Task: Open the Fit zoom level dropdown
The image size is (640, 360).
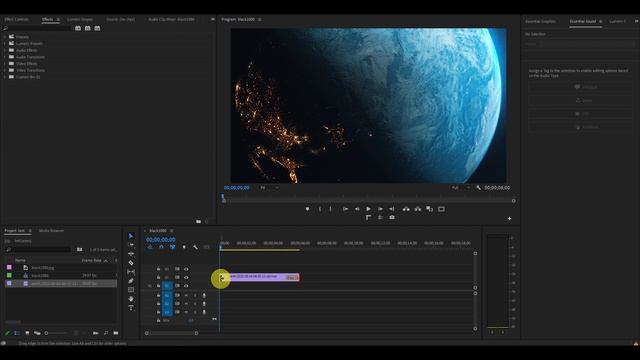Action: pos(269,188)
